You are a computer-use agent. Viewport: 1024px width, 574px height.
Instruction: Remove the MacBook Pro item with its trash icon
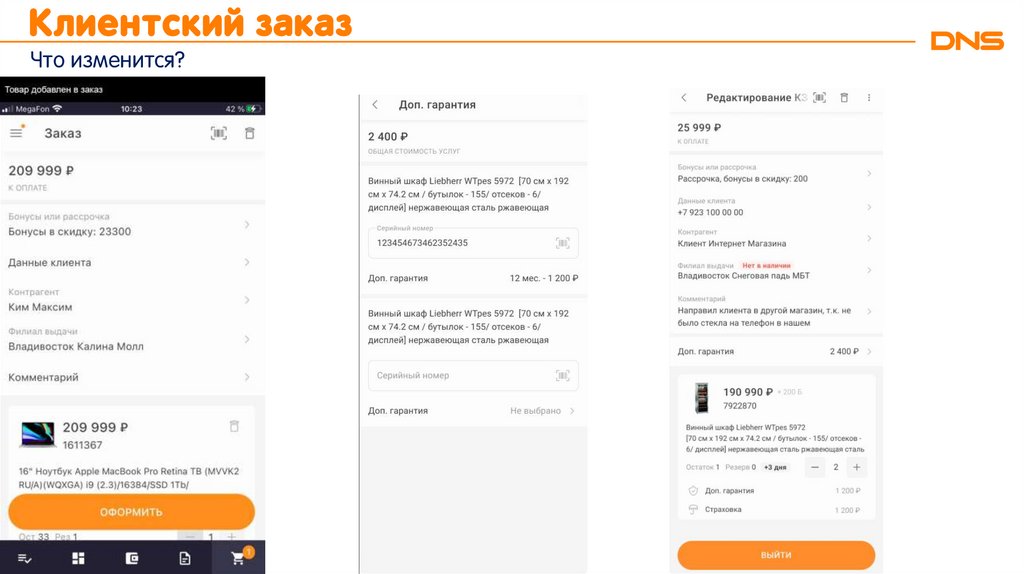tap(234, 426)
